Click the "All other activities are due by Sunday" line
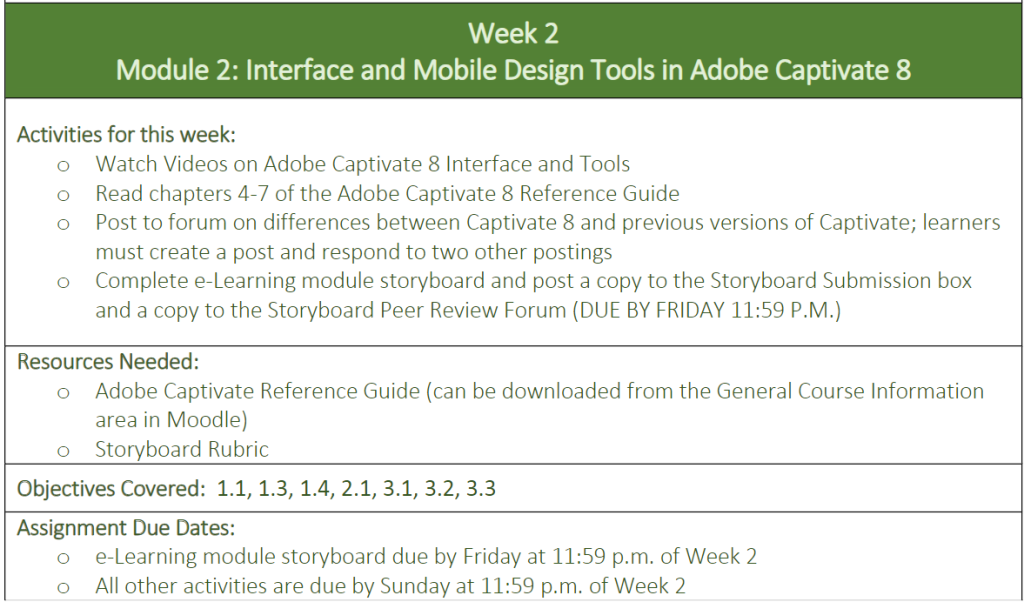 coord(390,586)
